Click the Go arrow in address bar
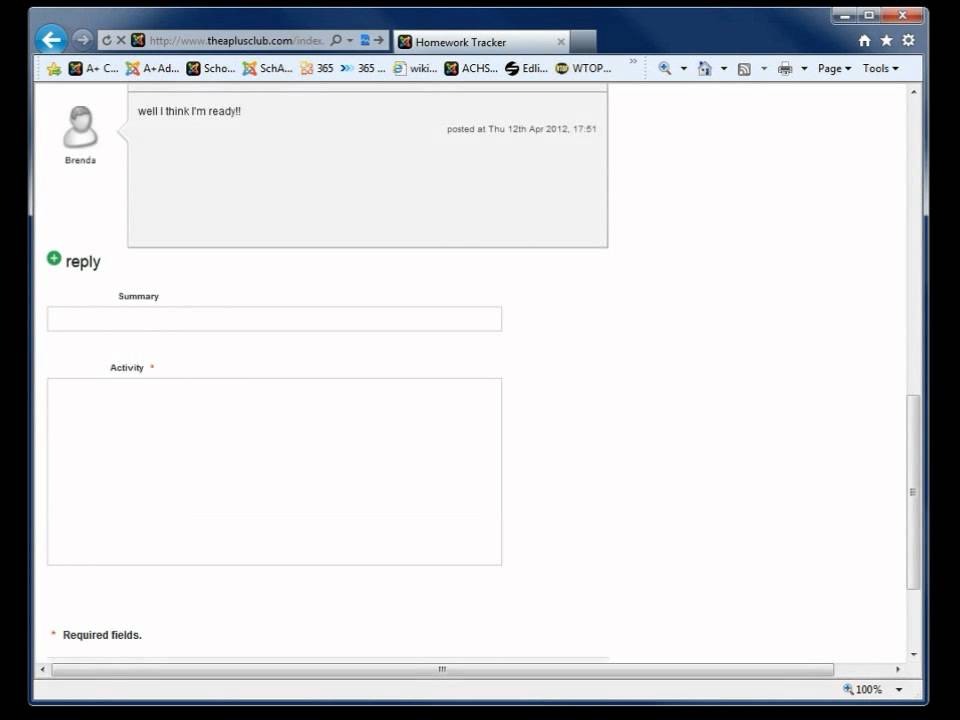 pos(380,40)
